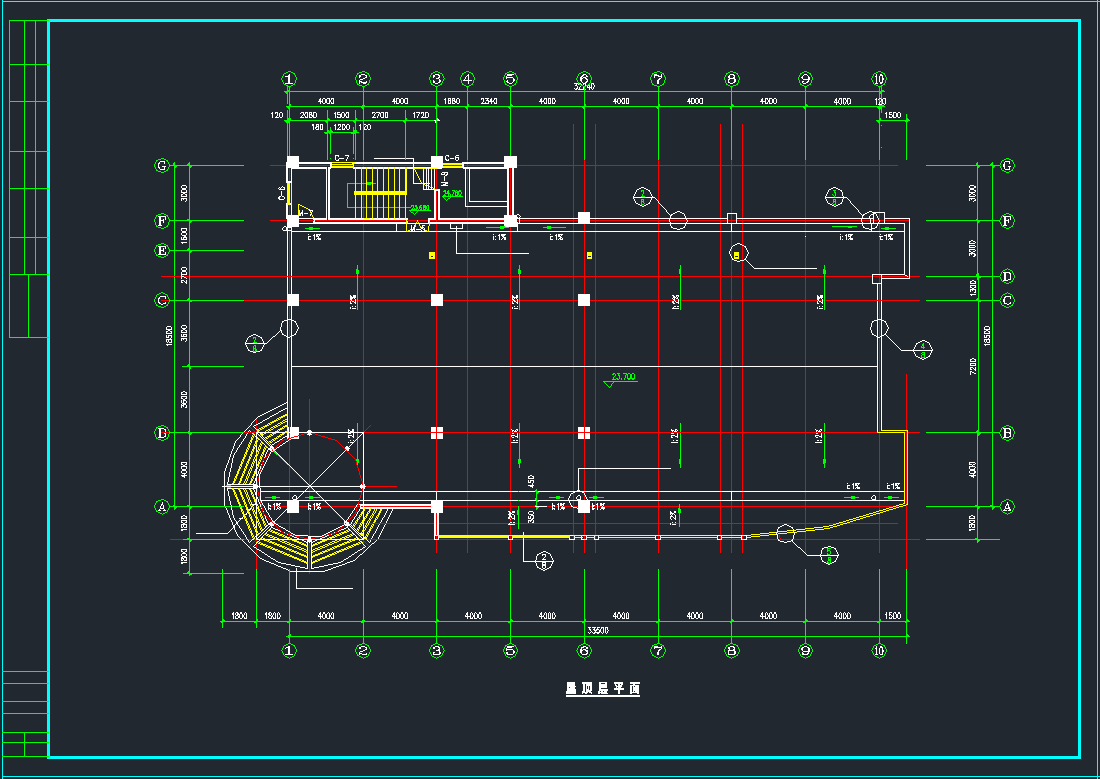Select bottom axis bubble 5
The width and height of the screenshot is (1100, 779).
click(x=510, y=650)
